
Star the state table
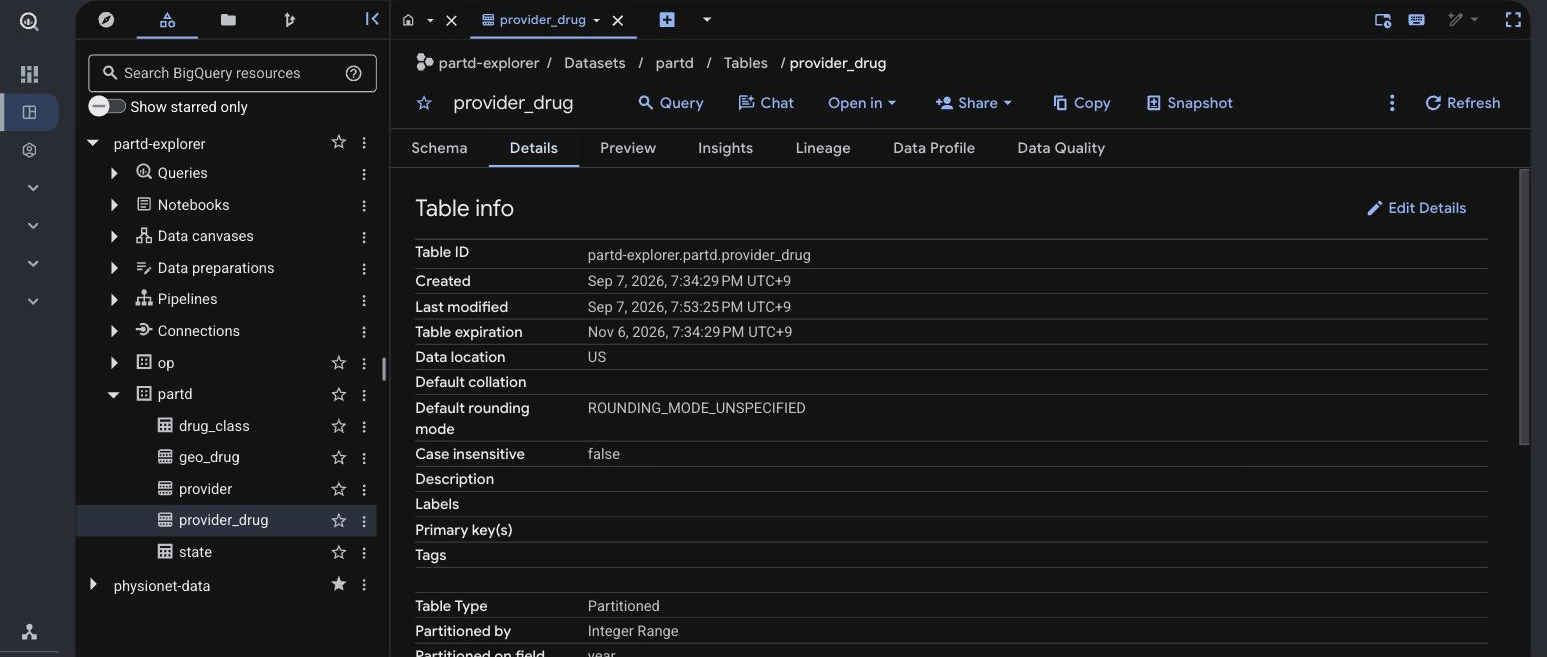coord(339,552)
